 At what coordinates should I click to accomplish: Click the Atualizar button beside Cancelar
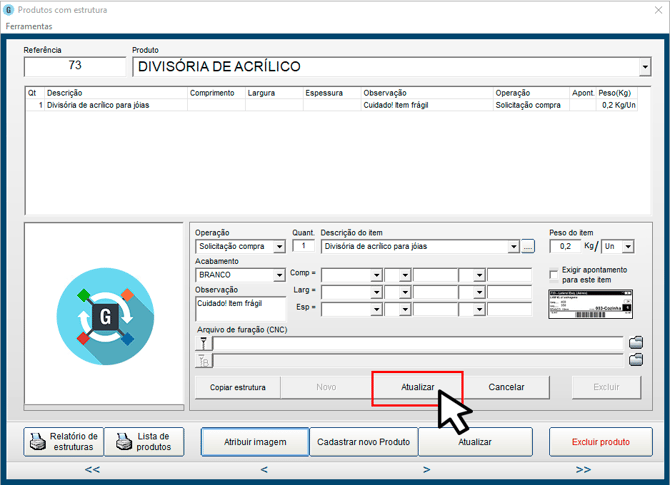(x=417, y=388)
